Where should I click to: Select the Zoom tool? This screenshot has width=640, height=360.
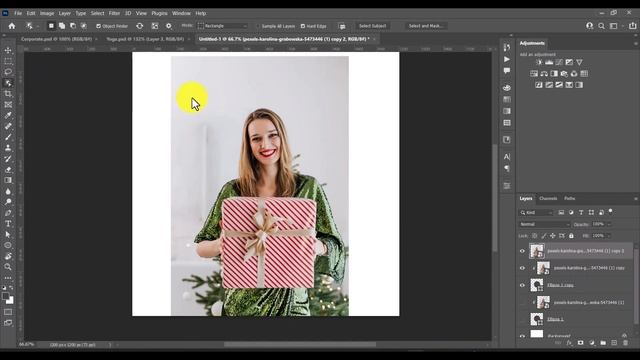(x=8, y=267)
